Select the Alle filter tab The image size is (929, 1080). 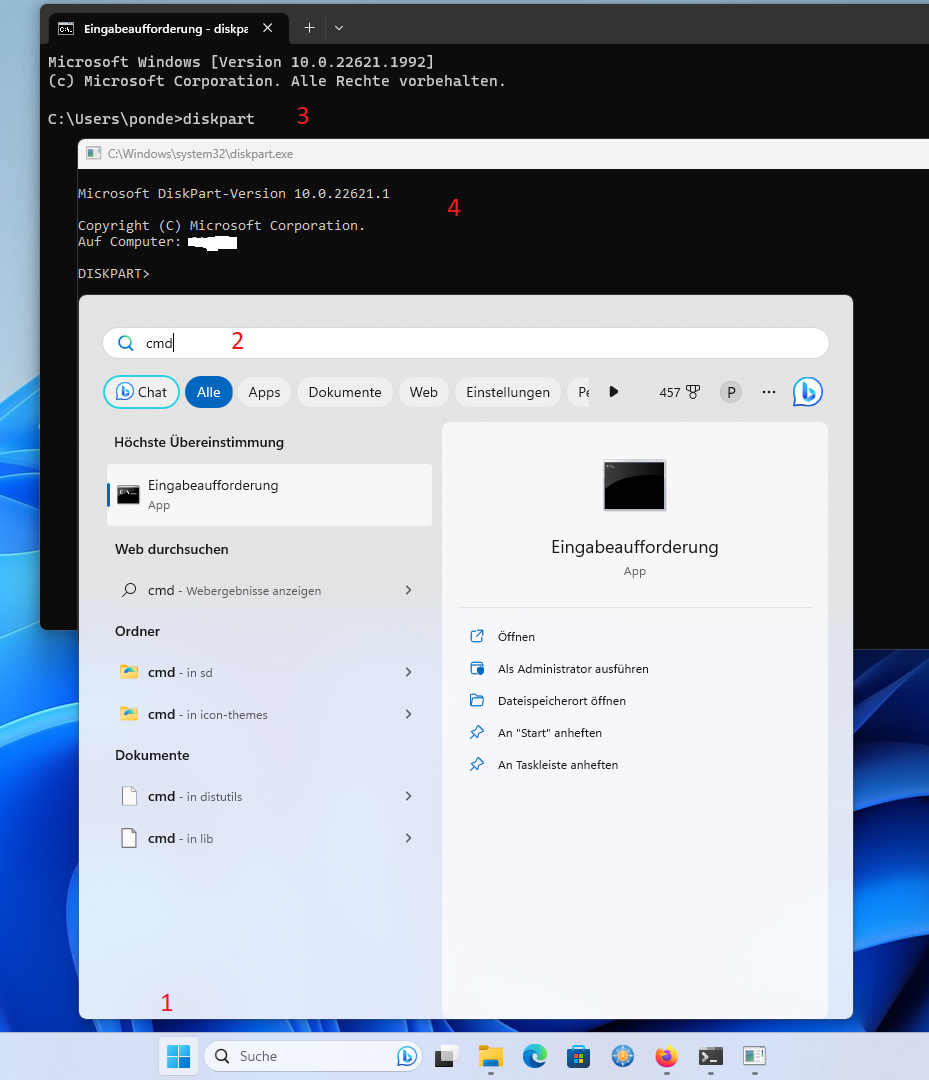click(209, 392)
